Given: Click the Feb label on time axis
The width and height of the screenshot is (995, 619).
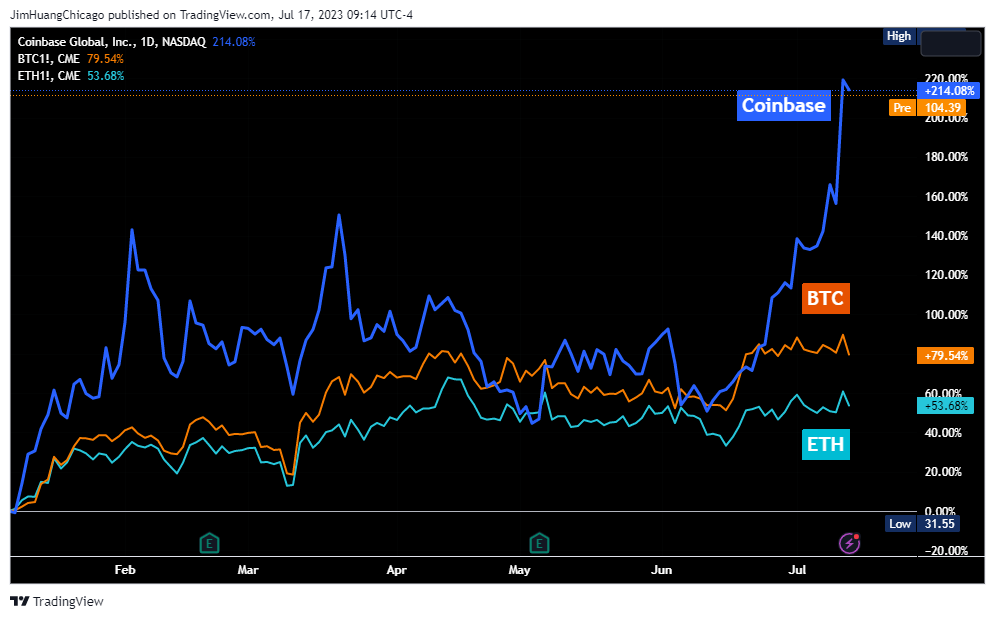Looking at the screenshot, I should click(x=125, y=570).
